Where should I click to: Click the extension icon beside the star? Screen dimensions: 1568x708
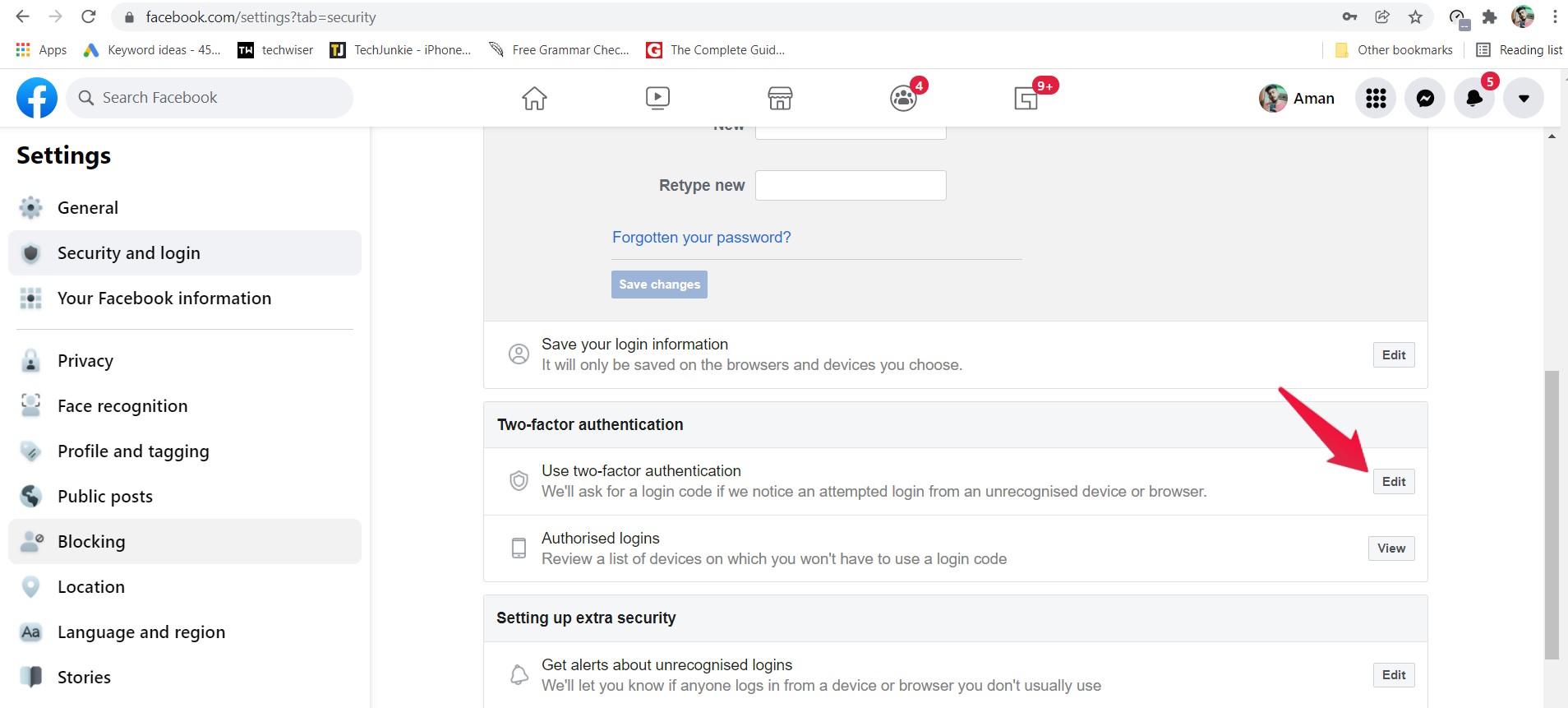click(x=1458, y=17)
